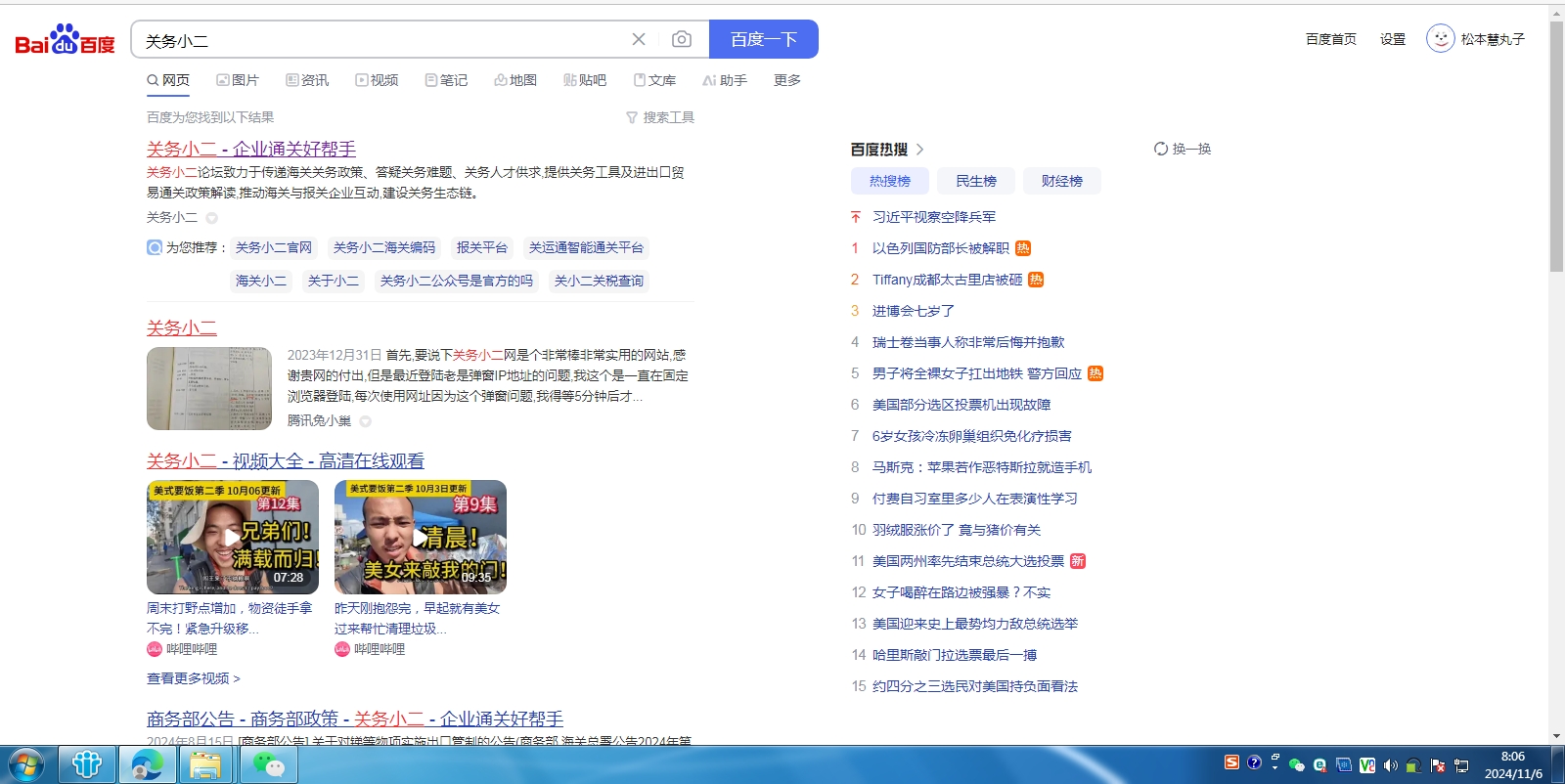Open the Edge browser taskbar icon
The height and width of the screenshot is (784, 1565).
tap(147, 764)
